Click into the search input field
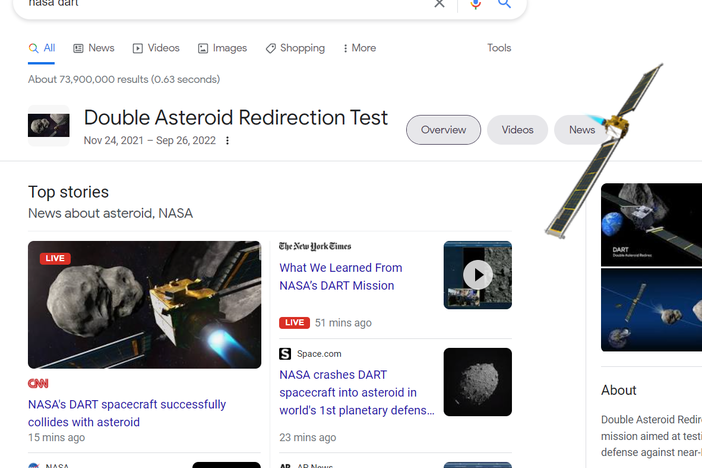 click(224, 4)
